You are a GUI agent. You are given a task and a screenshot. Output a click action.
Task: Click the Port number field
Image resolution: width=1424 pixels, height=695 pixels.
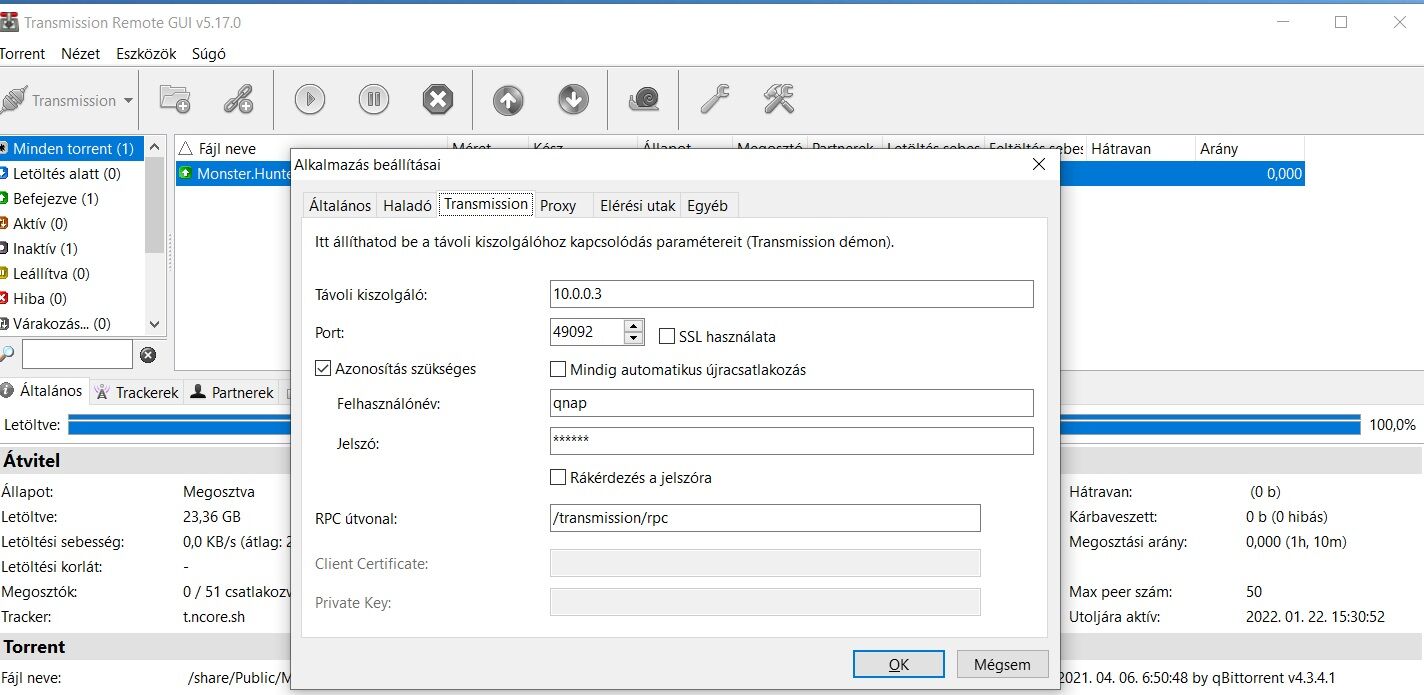[587, 332]
